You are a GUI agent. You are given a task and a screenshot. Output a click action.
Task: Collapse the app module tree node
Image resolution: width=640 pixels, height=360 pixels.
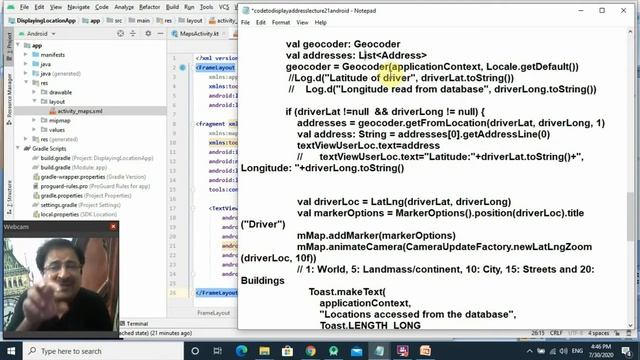tap(18, 45)
